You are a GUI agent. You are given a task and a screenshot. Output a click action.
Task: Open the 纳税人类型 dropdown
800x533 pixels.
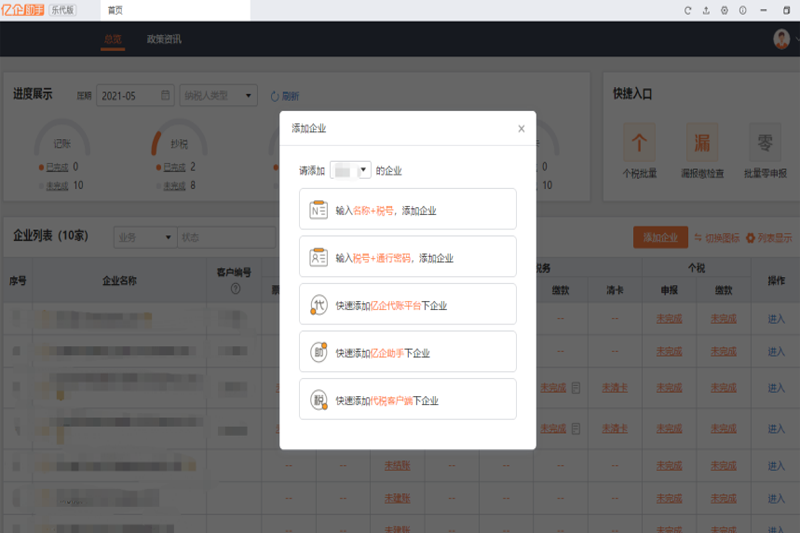(x=218, y=95)
